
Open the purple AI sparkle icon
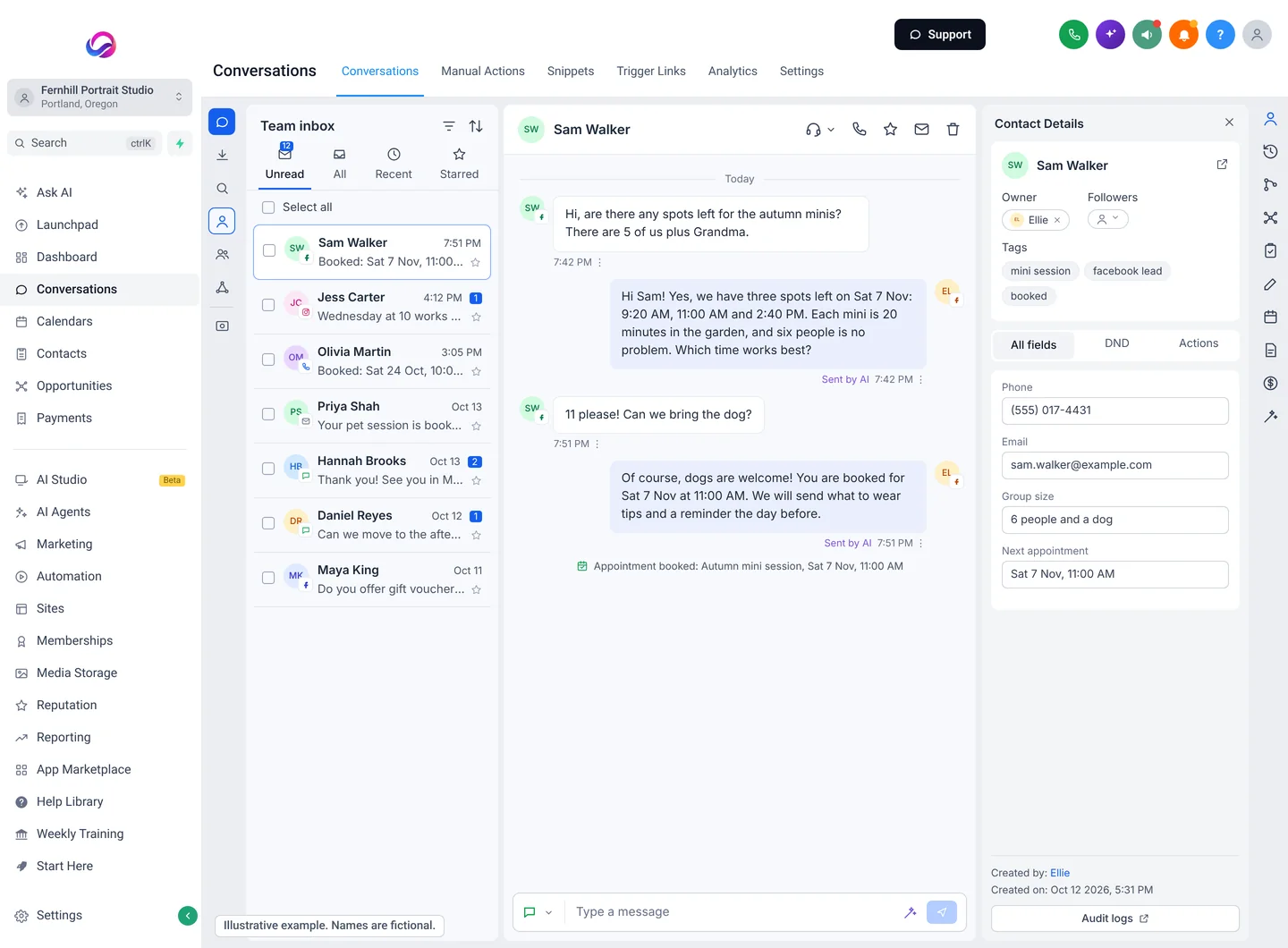pyautogui.click(x=1110, y=35)
